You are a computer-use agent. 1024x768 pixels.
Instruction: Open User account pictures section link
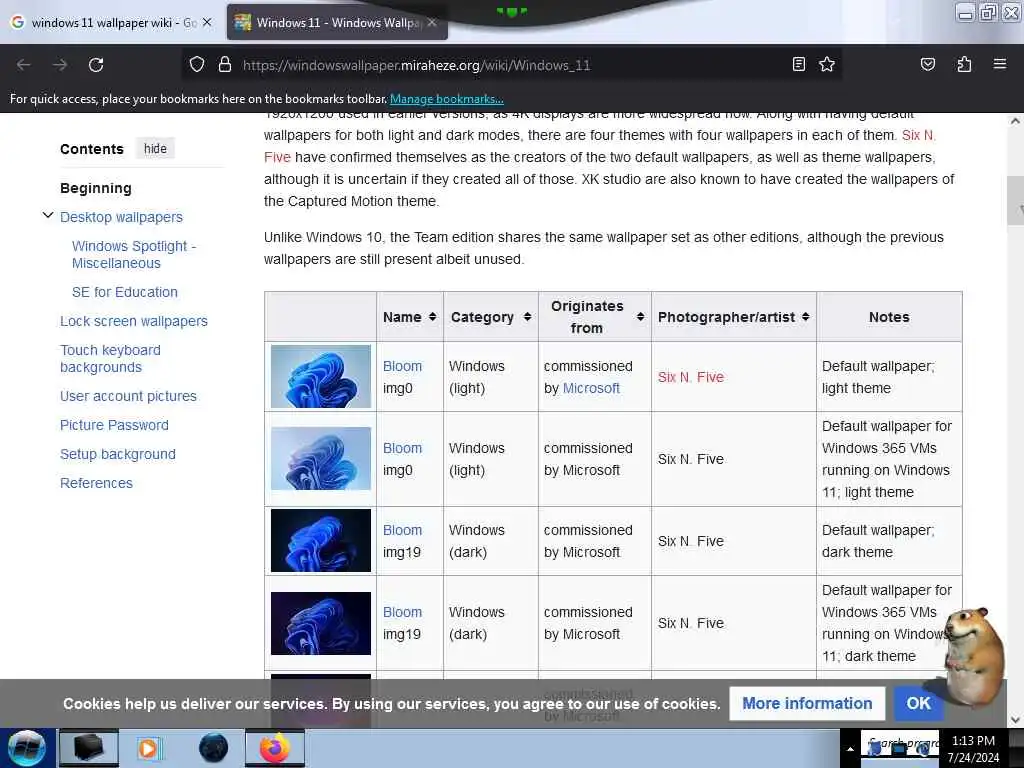128,396
